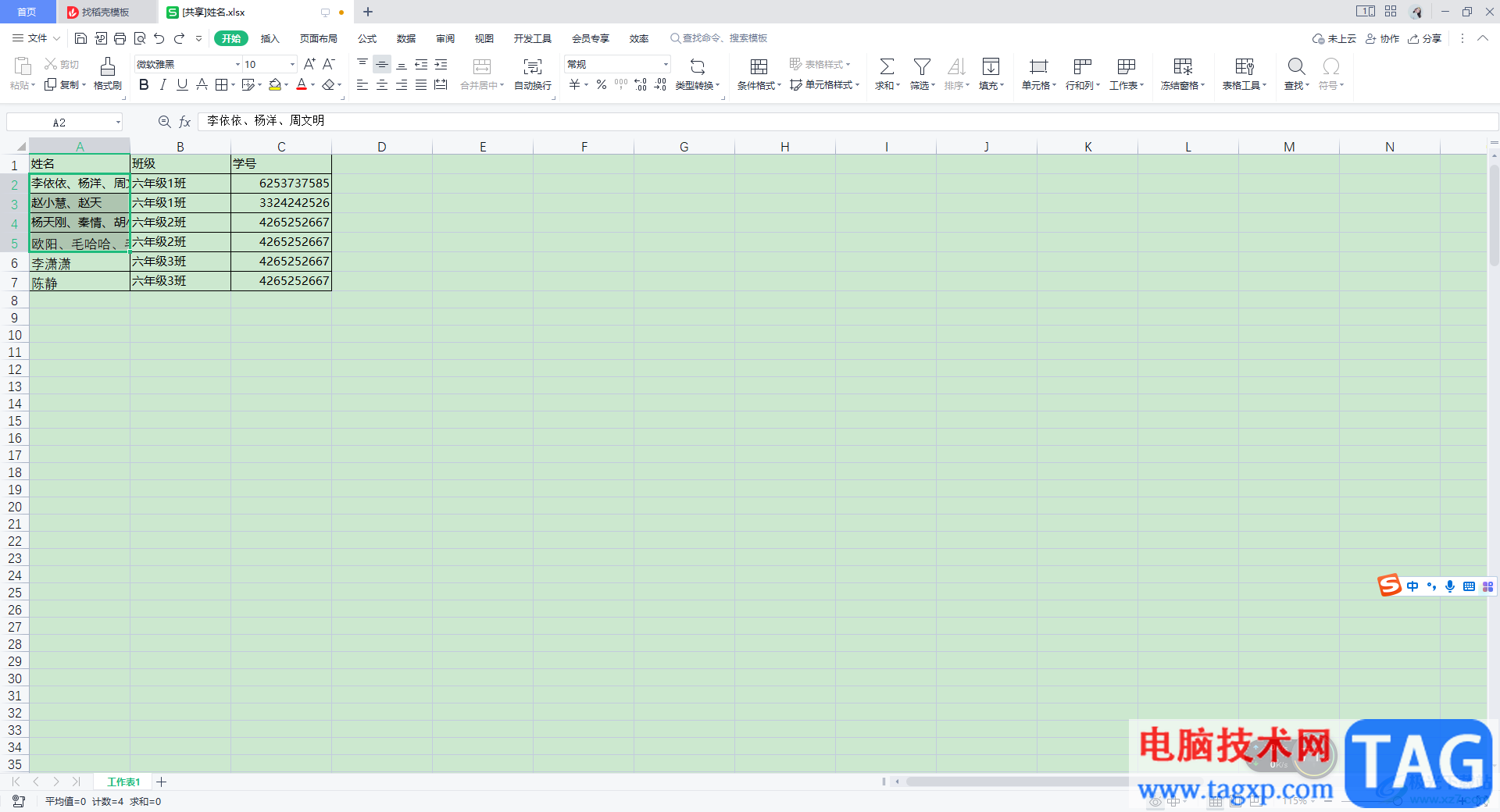
Task: Click the 未上云 cloud status button
Action: click(1334, 38)
